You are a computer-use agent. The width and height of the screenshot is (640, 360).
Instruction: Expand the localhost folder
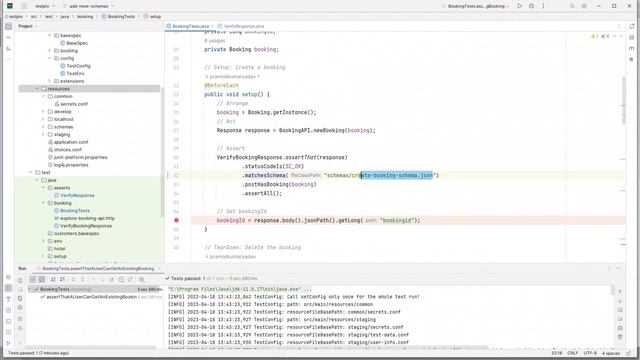(43, 119)
